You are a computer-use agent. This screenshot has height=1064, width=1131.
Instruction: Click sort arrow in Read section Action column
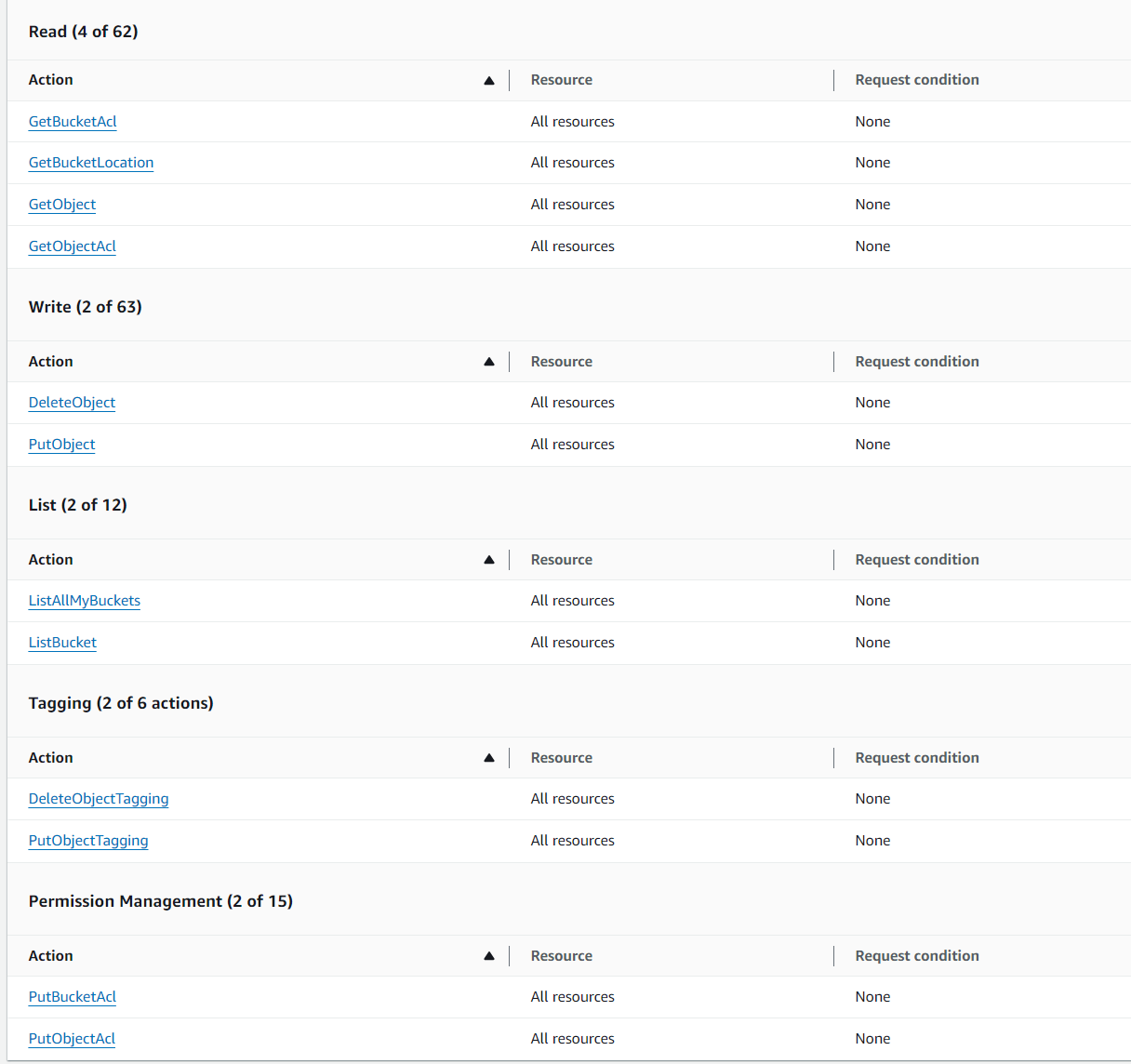coord(489,81)
